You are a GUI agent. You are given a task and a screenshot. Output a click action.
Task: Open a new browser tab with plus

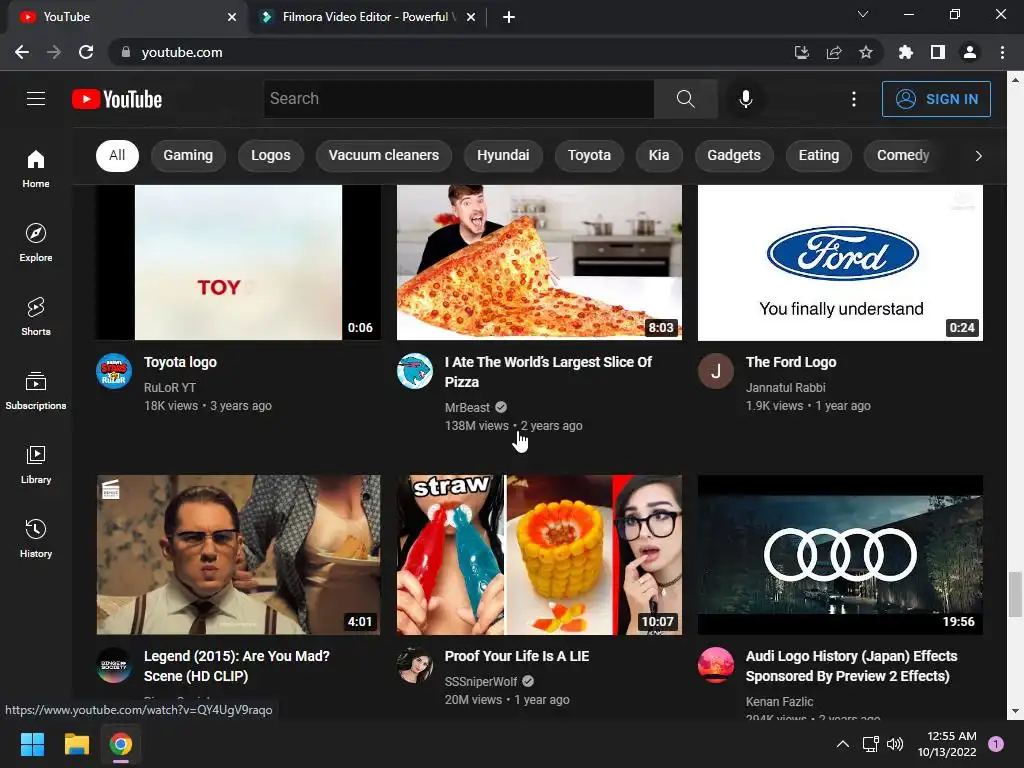509,17
